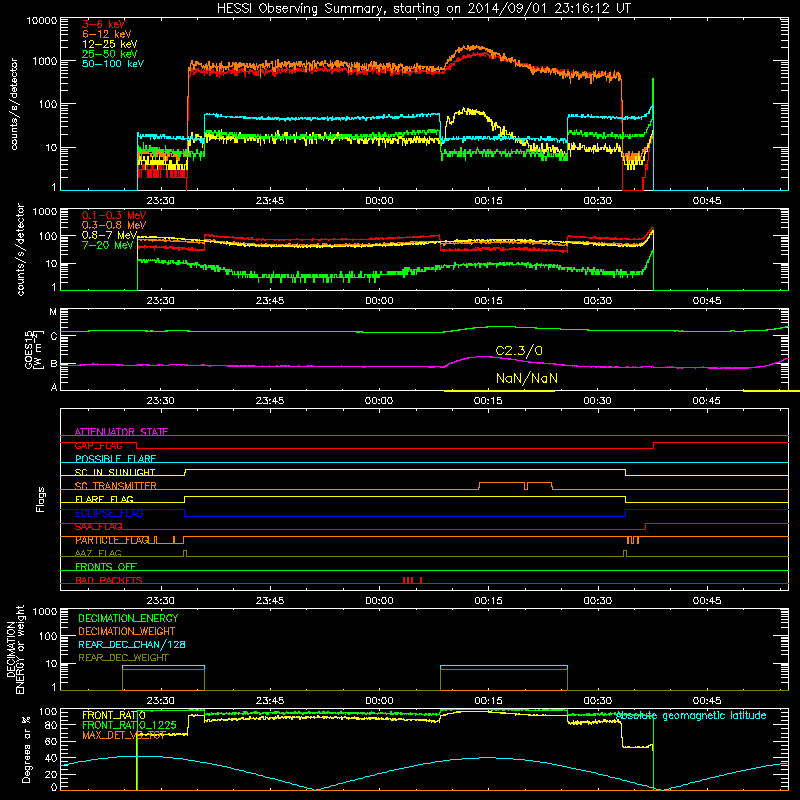Screen dimensions: 800x800
Task: Click the orange 6-12 keV peak near 00:13
Action: coord(474,48)
